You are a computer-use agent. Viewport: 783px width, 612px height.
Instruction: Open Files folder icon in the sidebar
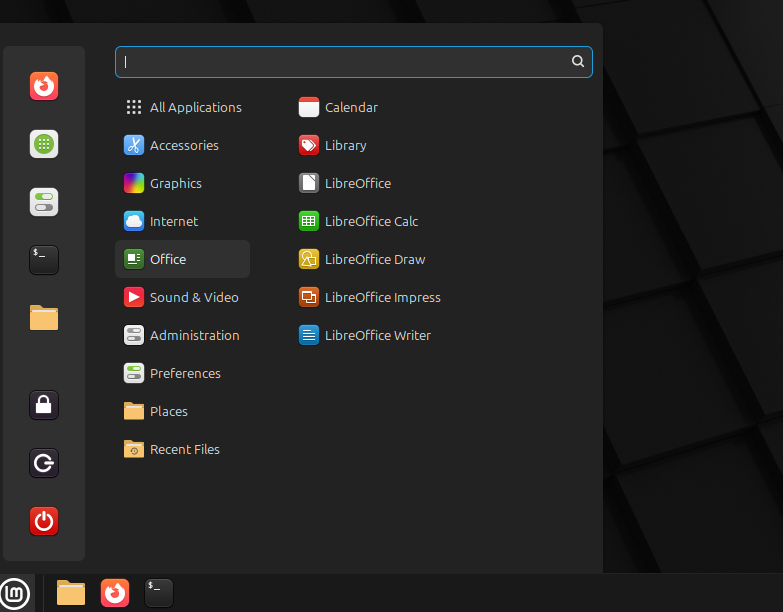pos(44,318)
